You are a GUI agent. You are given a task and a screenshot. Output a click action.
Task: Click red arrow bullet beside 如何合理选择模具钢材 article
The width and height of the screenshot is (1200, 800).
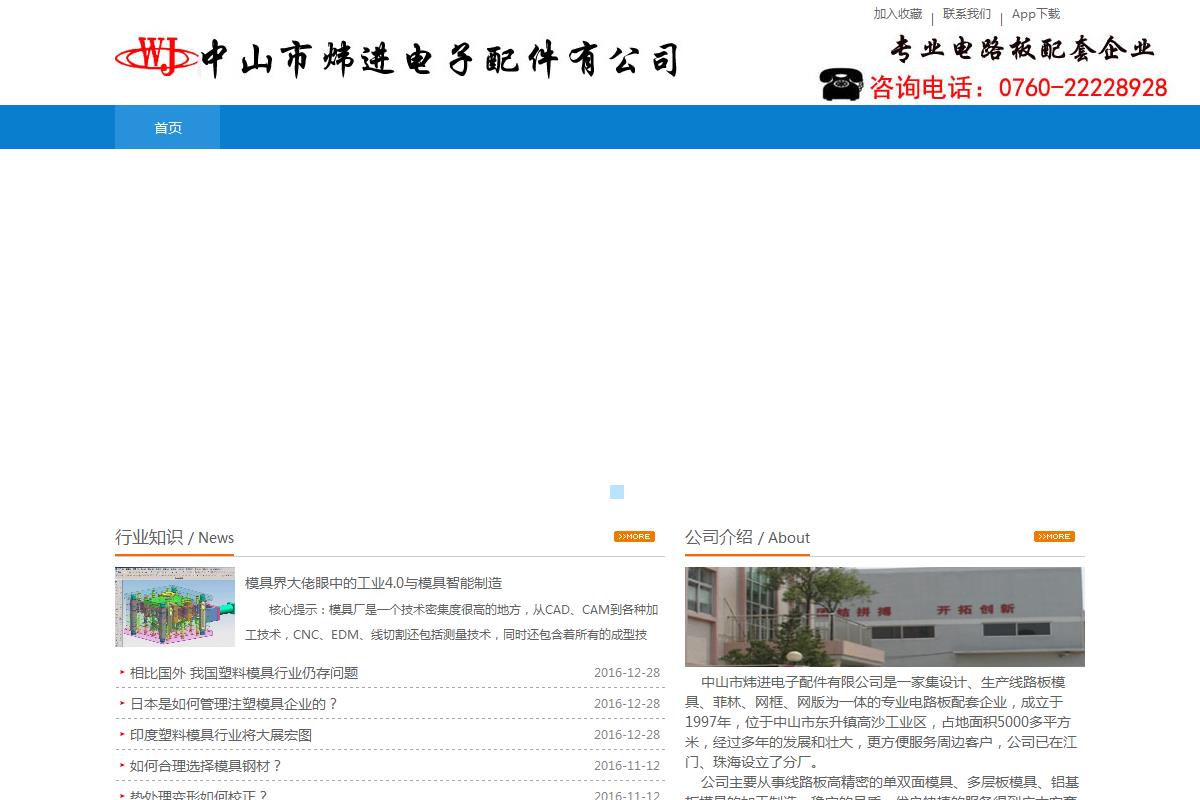(122, 765)
